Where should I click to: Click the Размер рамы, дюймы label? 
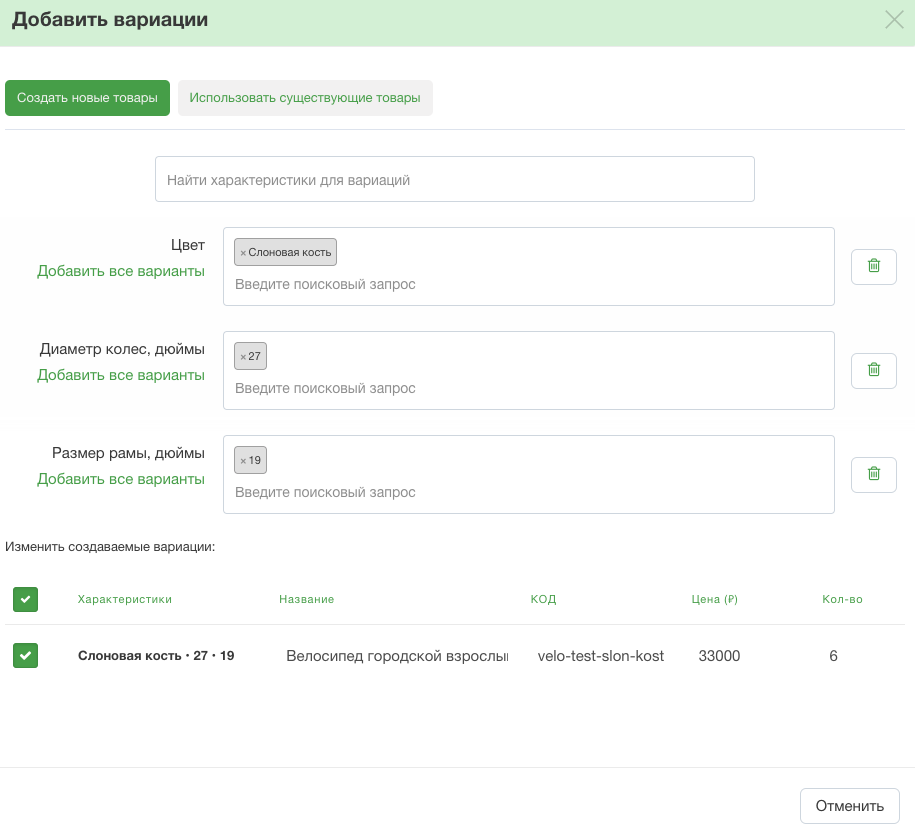[x=128, y=453]
